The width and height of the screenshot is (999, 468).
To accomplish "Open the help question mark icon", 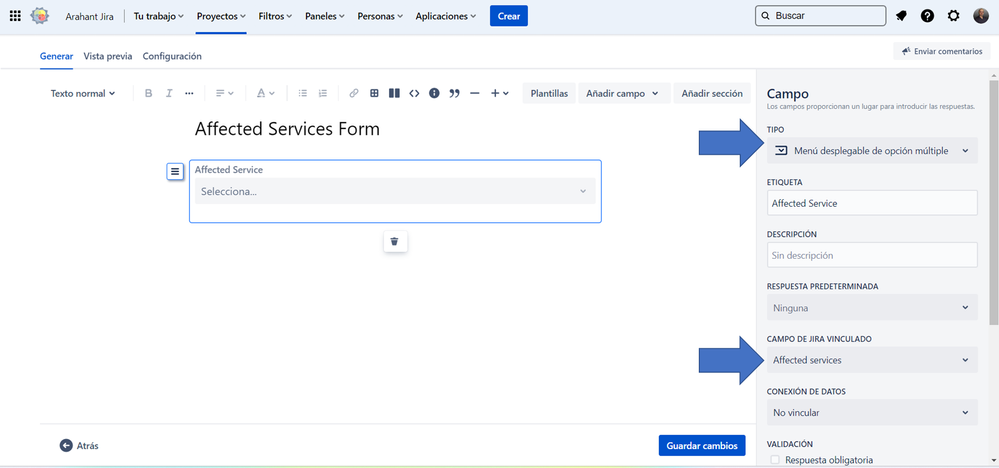I will (x=927, y=16).
